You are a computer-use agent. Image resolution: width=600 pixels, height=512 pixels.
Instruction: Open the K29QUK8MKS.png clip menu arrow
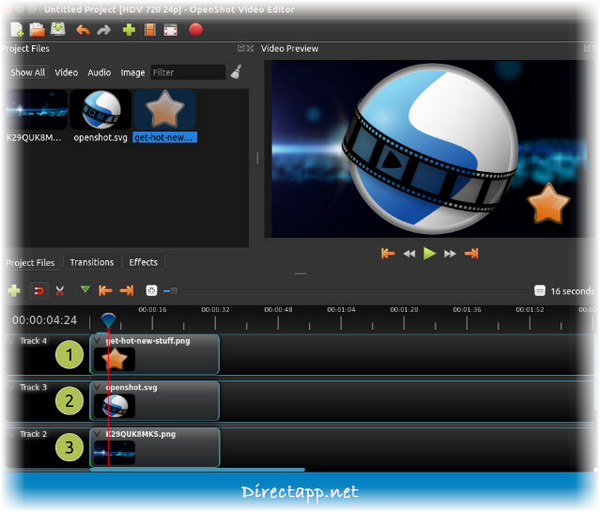point(98,434)
